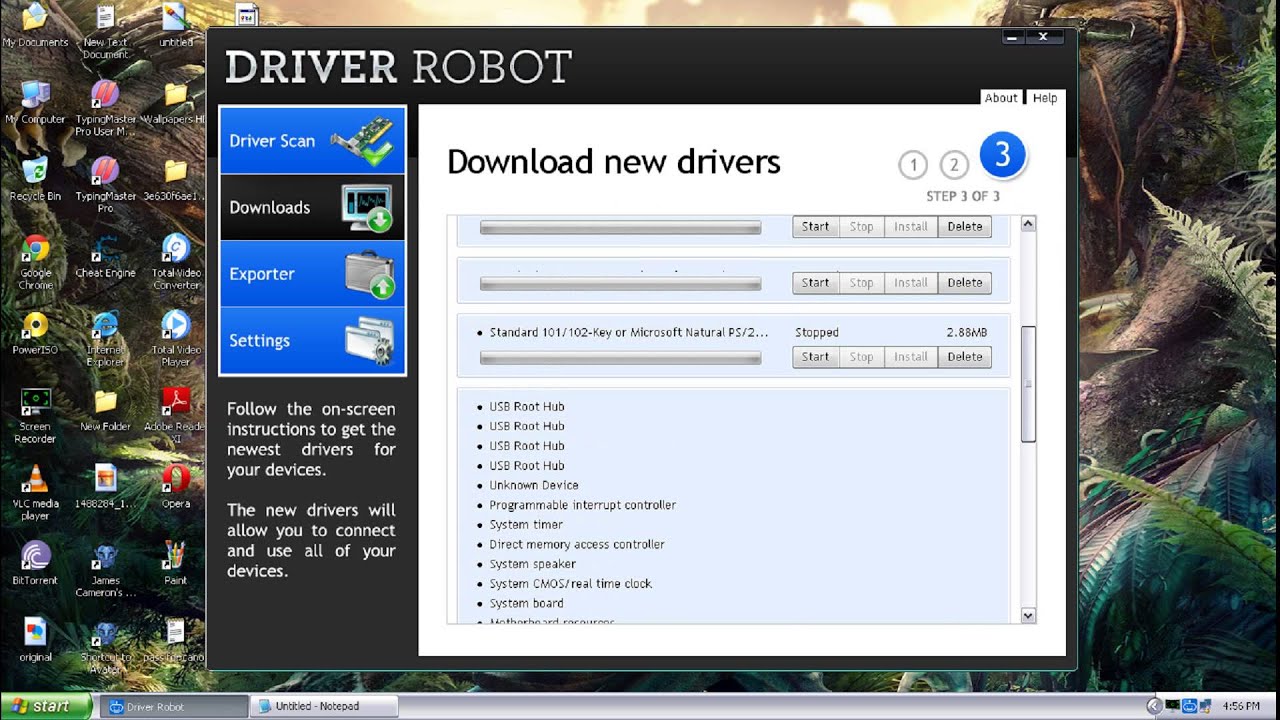The height and width of the screenshot is (720, 1280).
Task: Click the highlighted step 3 circle
Action: click(1002, 156)
